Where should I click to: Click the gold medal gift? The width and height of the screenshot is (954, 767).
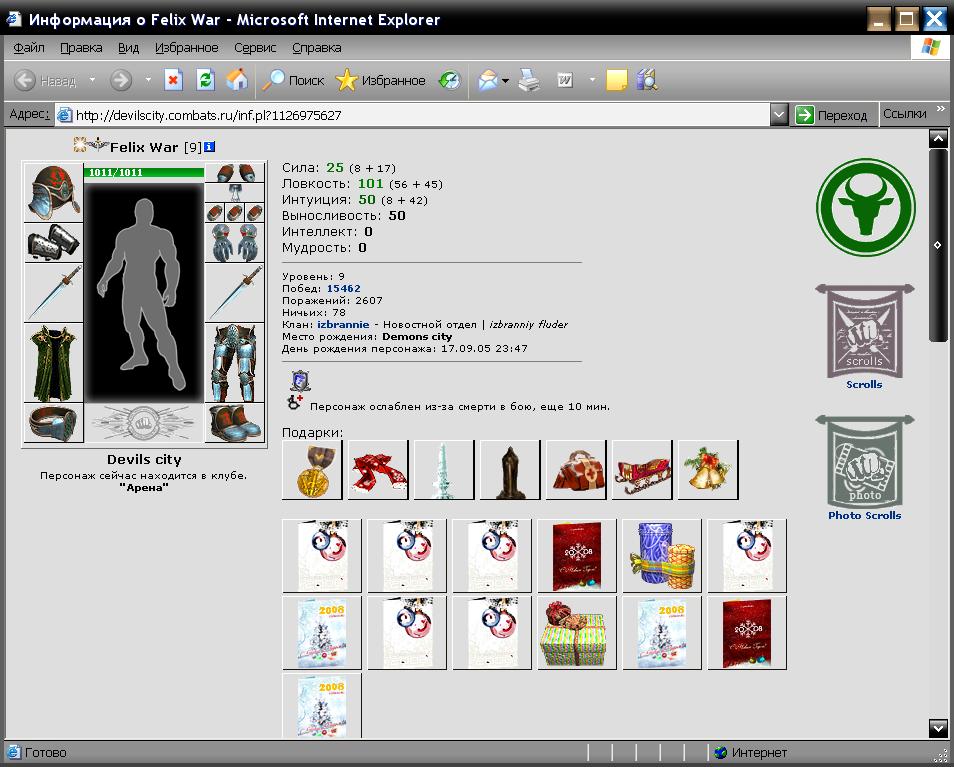(x=312, y=470)
